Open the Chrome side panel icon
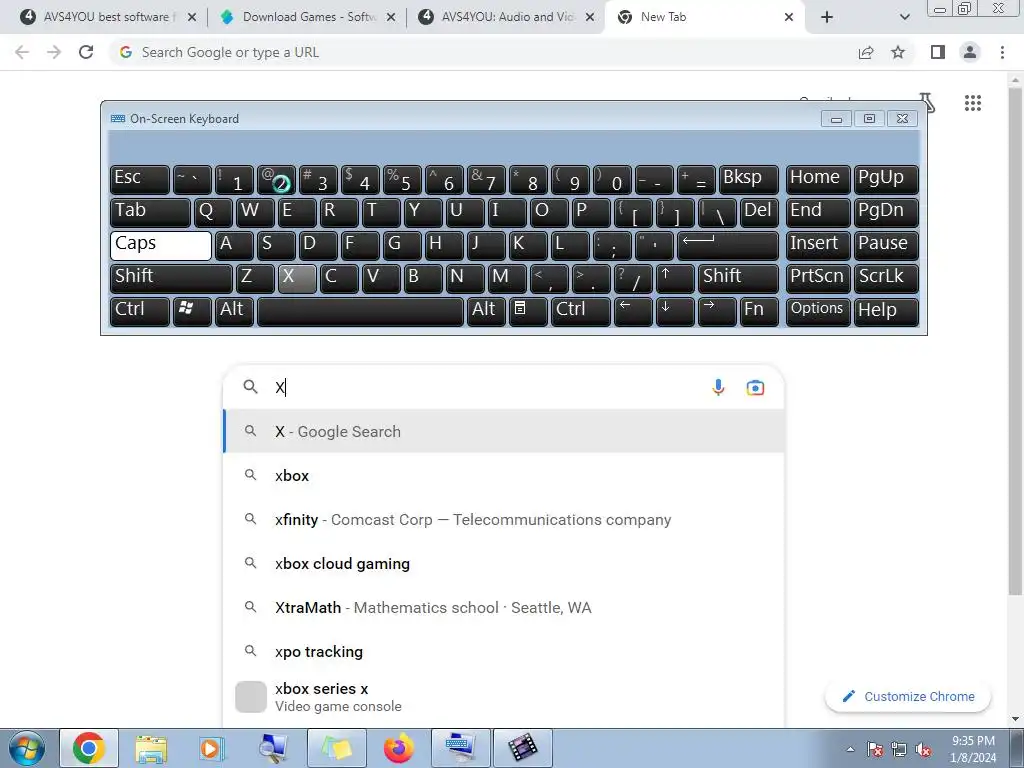Screen dimensions: 1024x768 coord(938,52)
